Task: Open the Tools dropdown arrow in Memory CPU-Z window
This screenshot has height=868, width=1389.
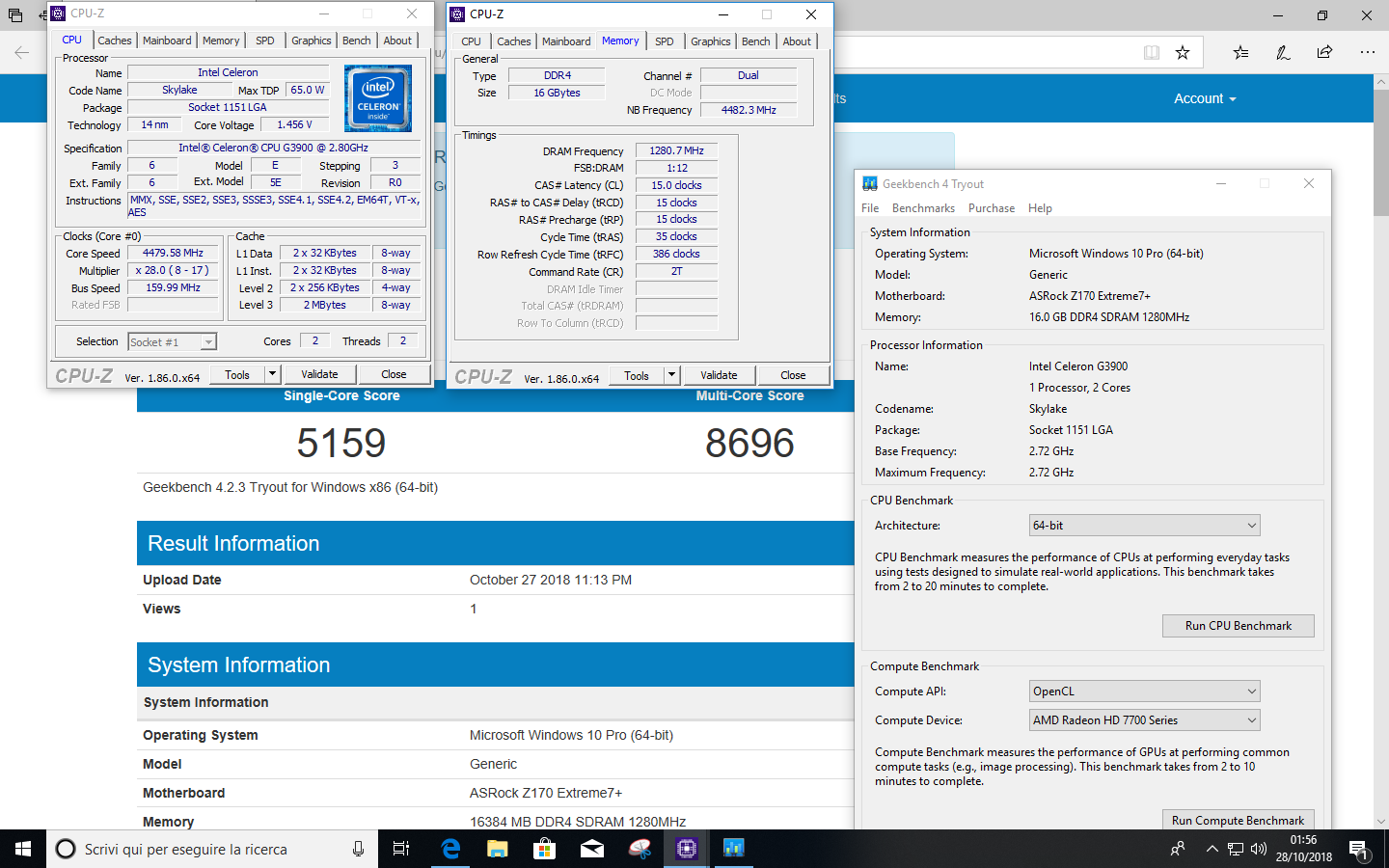Action: pos(671,375)
